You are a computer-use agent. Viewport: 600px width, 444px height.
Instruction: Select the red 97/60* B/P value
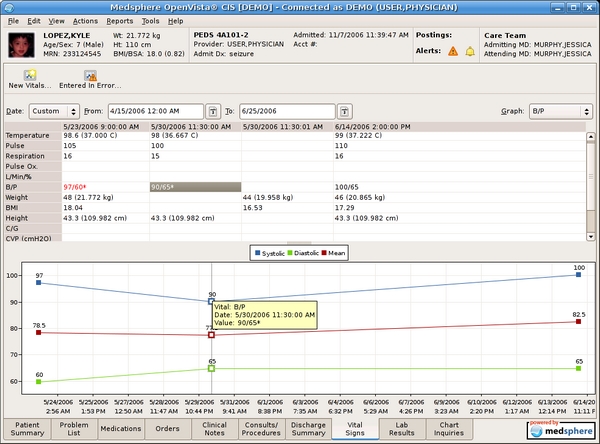tap(75, 187)
